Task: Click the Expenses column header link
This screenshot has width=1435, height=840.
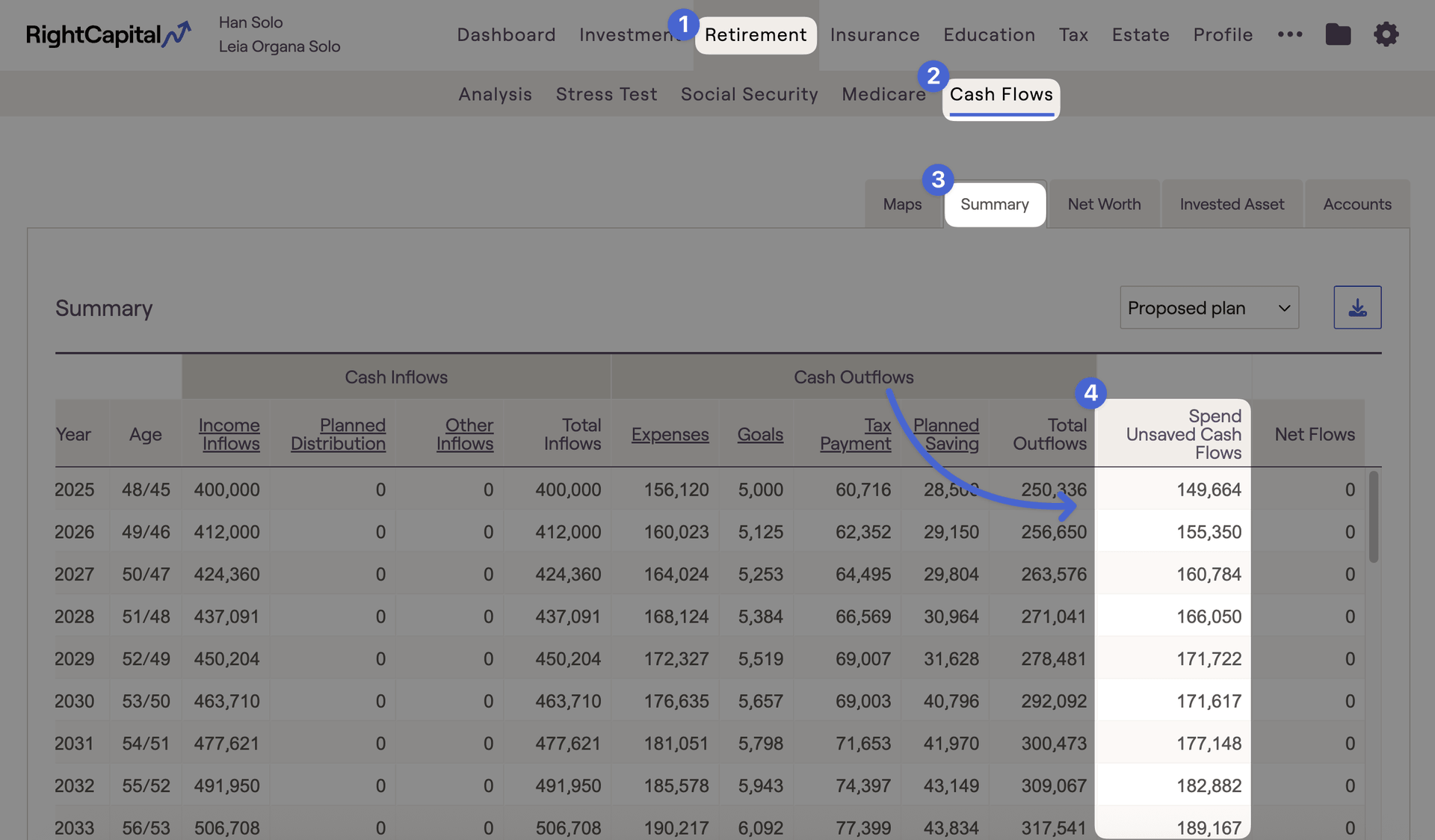Action: (670, 434)
